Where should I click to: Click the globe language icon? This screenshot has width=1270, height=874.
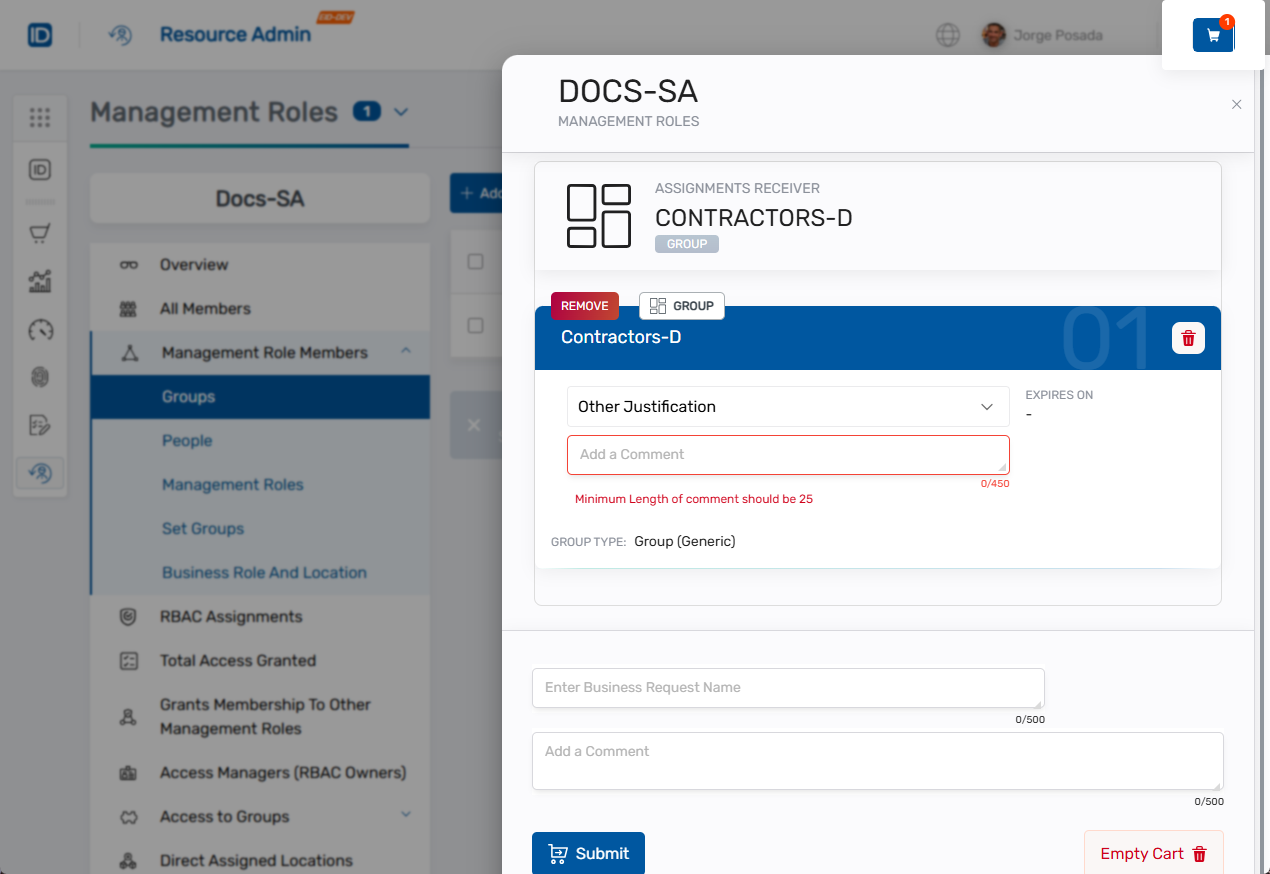click(x=947, y=35)
